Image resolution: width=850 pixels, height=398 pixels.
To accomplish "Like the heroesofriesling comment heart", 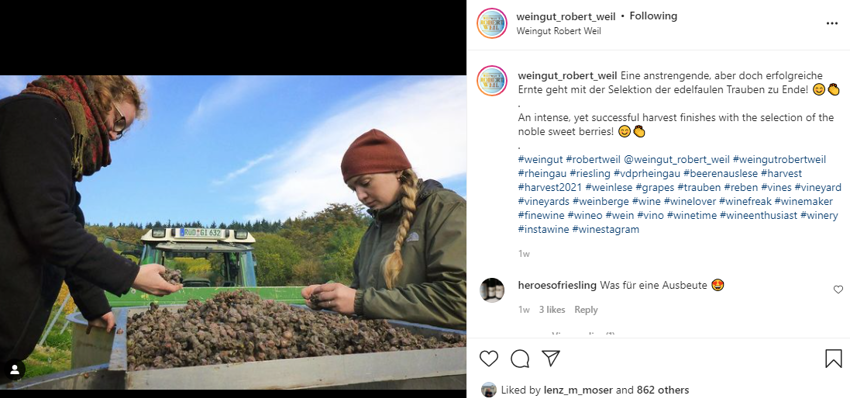I will point(838,290).
